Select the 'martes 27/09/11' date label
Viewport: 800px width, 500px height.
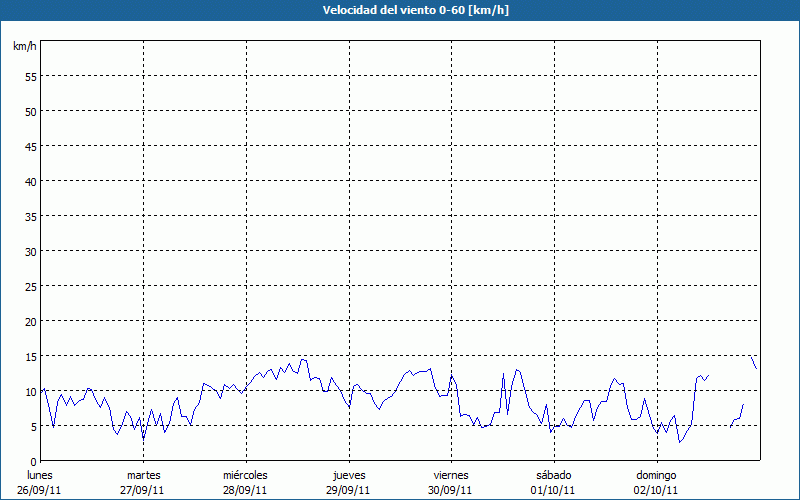[x=143, y=482]
